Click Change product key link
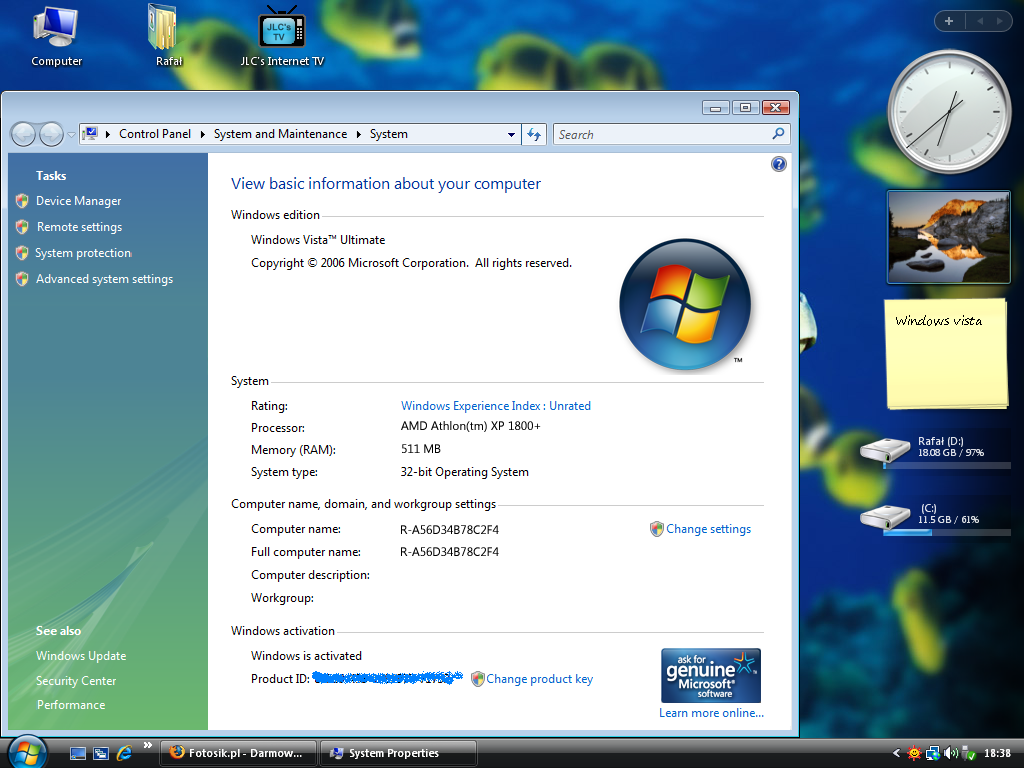This screenshot has height=768, width=1024. pyautogui.click(x=539, y=679)
